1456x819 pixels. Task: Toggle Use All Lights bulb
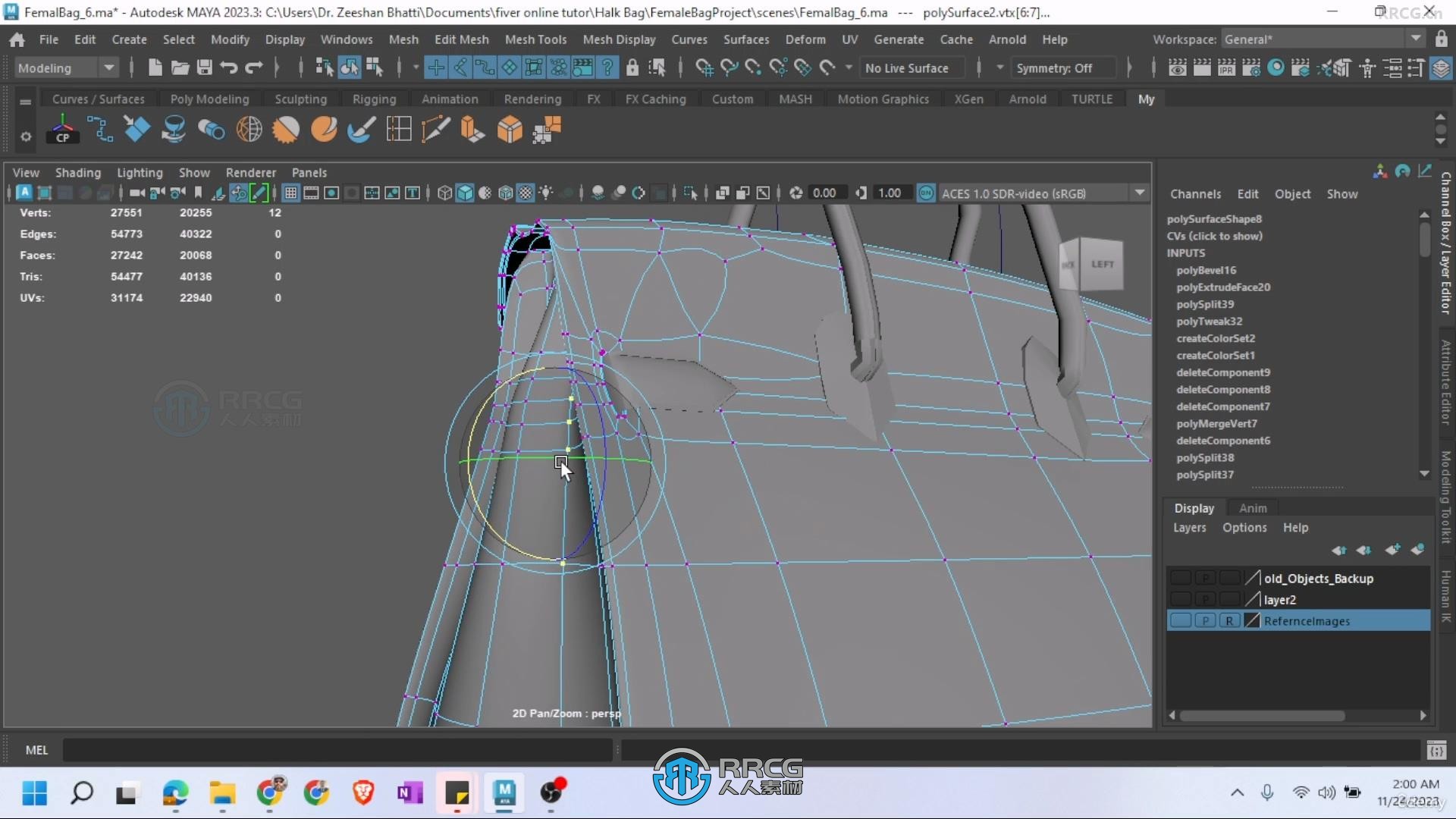[546, 193]
